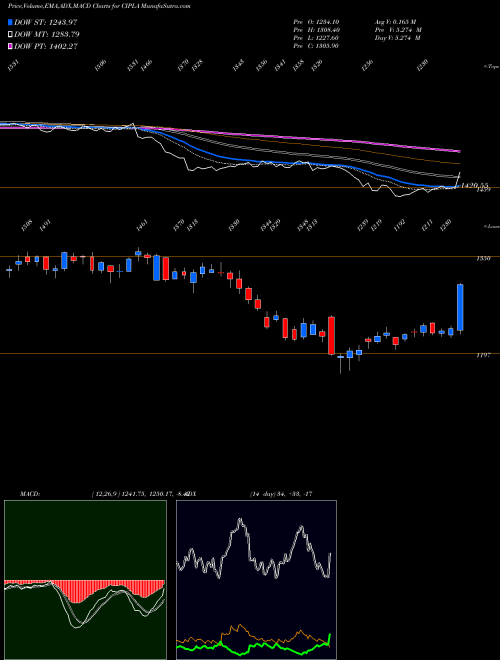Screen dimensions: 500x660
Task: Click the magenta DOW PT legend swatch
Action: point(11,46)
